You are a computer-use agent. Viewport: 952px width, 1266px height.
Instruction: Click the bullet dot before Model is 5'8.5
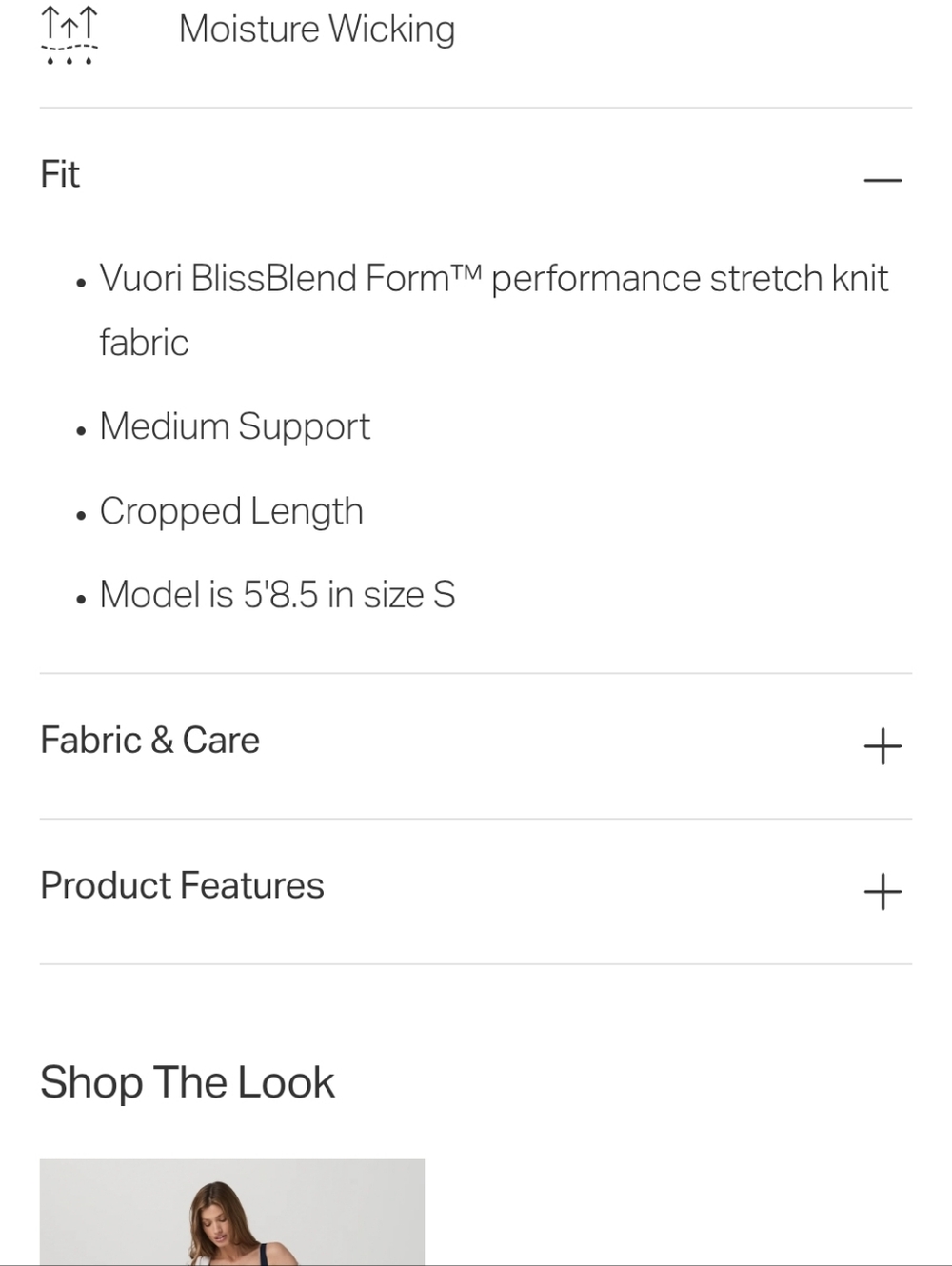click(x=81, y=600)
